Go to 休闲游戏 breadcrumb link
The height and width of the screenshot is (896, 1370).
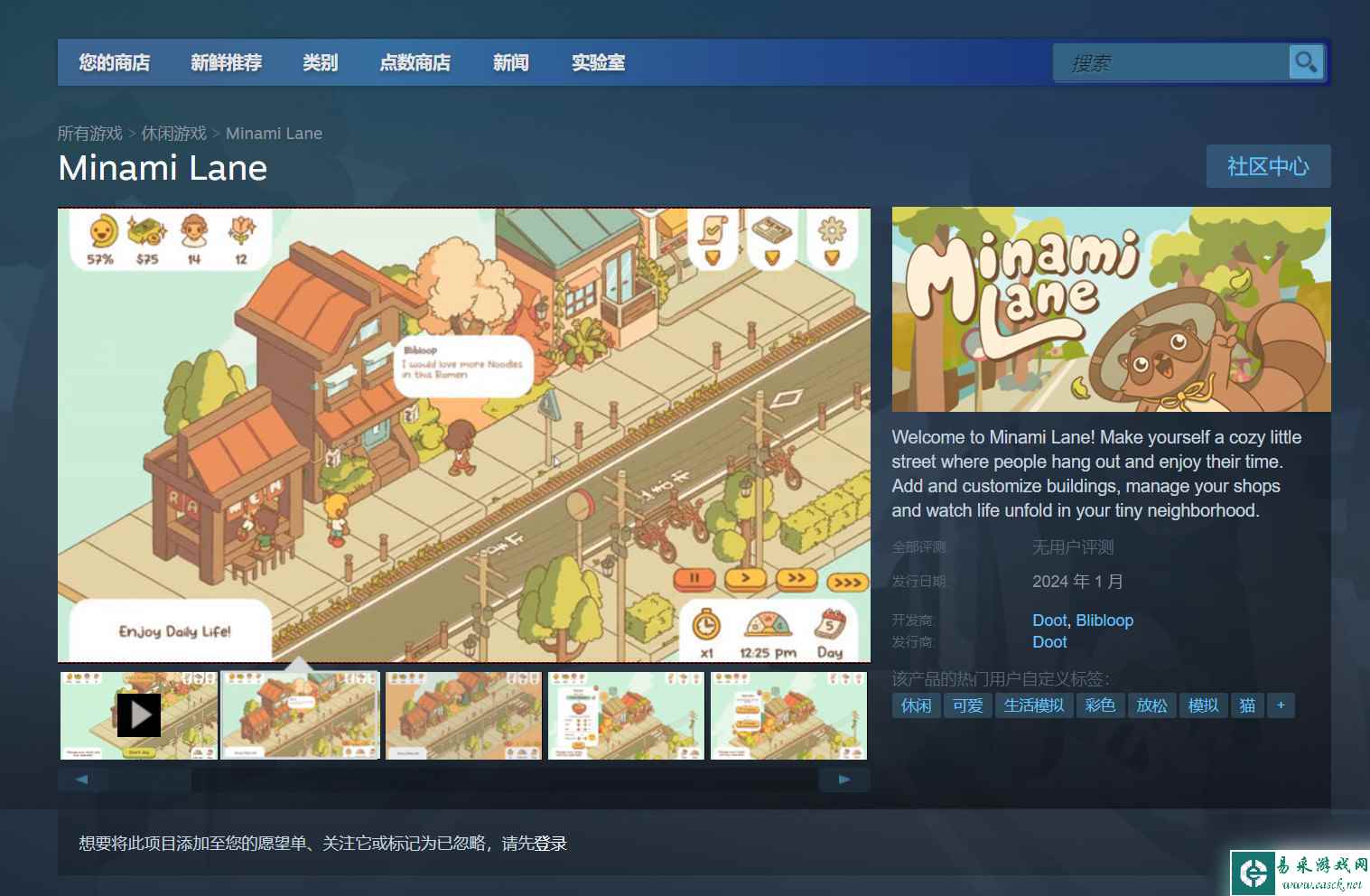(x=173, y=134)
